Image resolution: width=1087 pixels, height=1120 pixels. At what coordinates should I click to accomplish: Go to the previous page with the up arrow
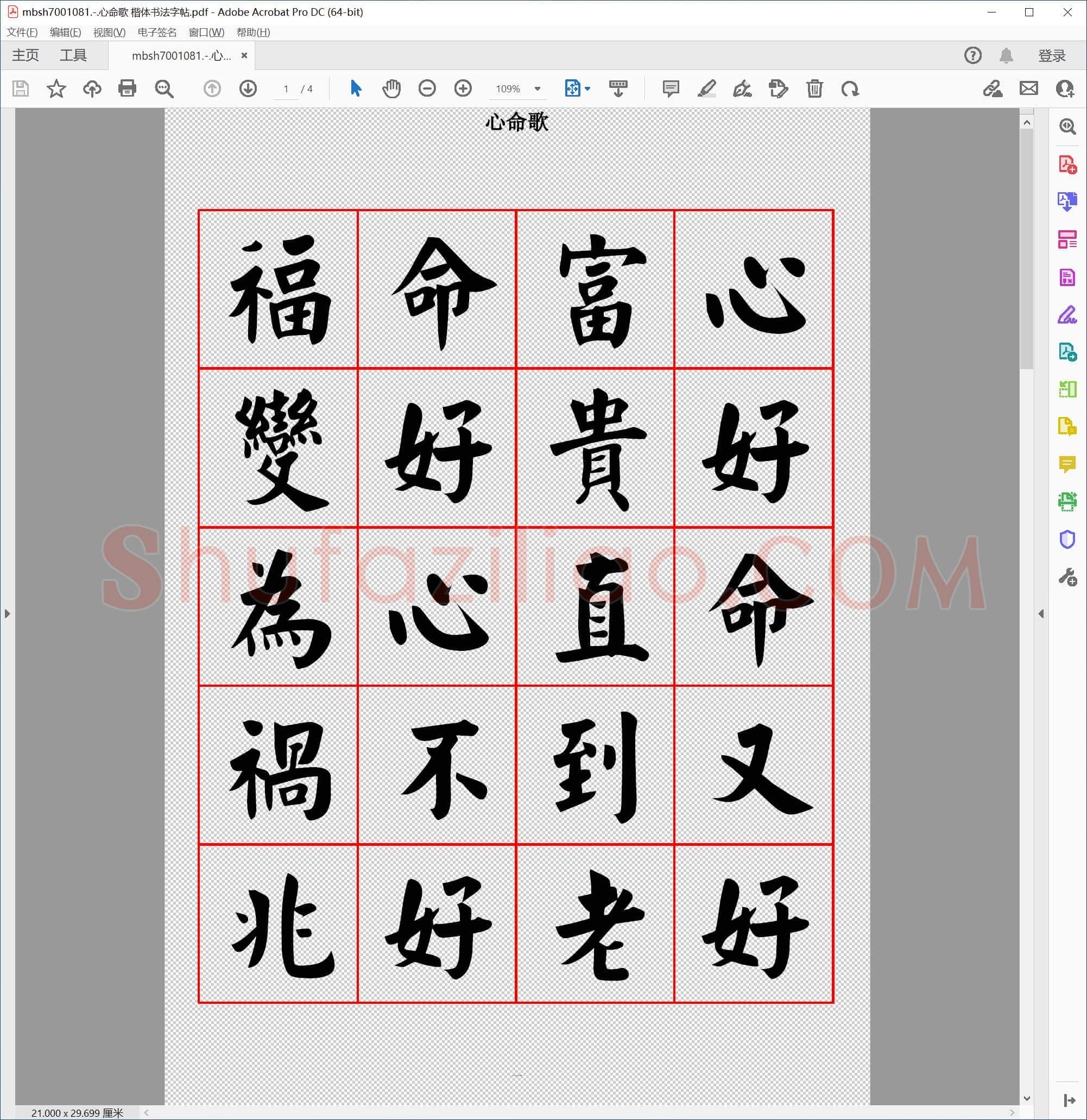[x=212, y=88]
